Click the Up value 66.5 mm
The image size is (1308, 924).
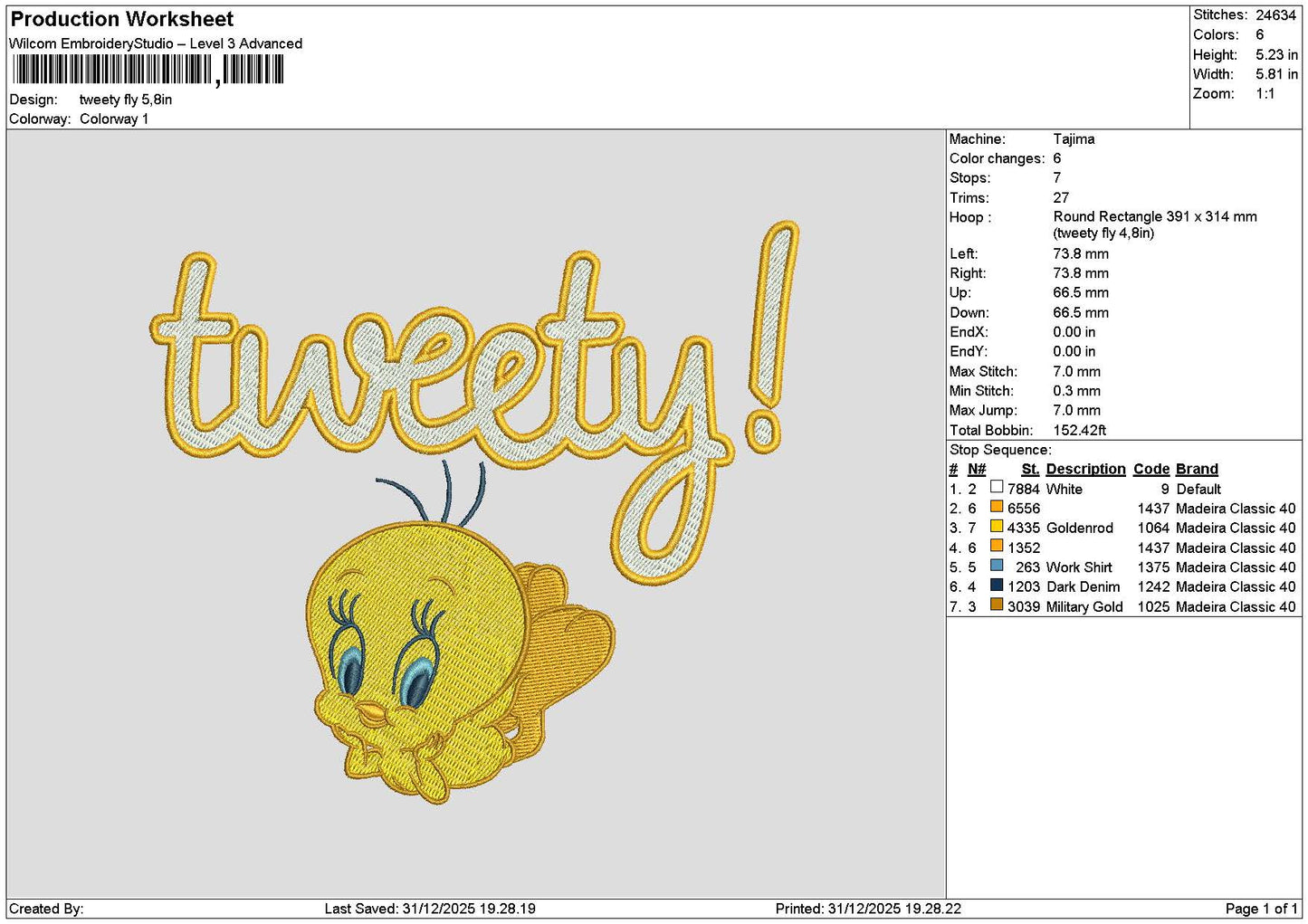point(1081,293)
